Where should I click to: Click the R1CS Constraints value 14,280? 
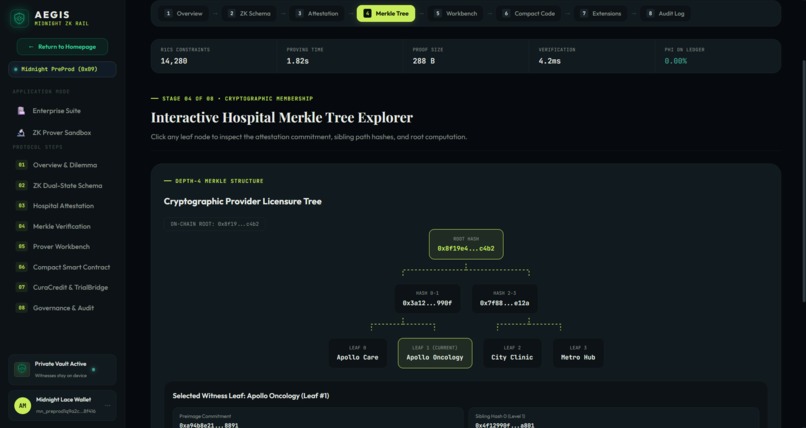coord(174,61)
